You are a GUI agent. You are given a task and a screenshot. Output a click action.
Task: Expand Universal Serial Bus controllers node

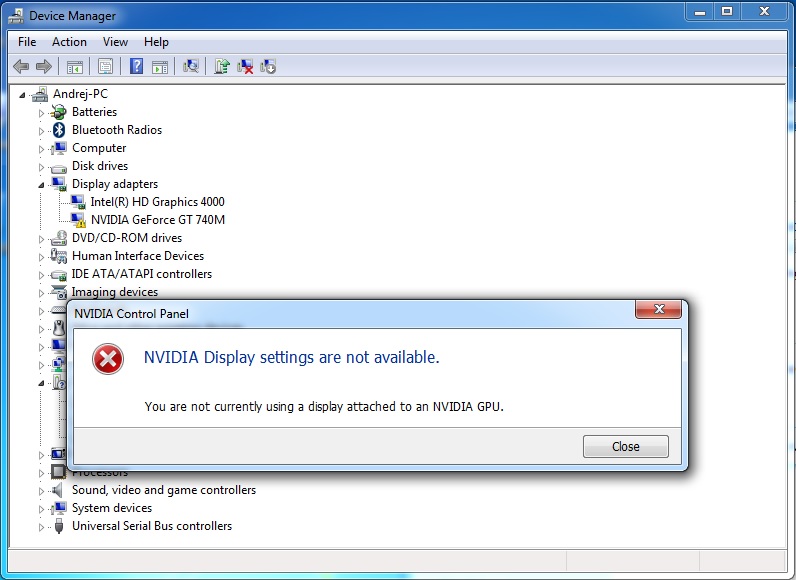41,527
